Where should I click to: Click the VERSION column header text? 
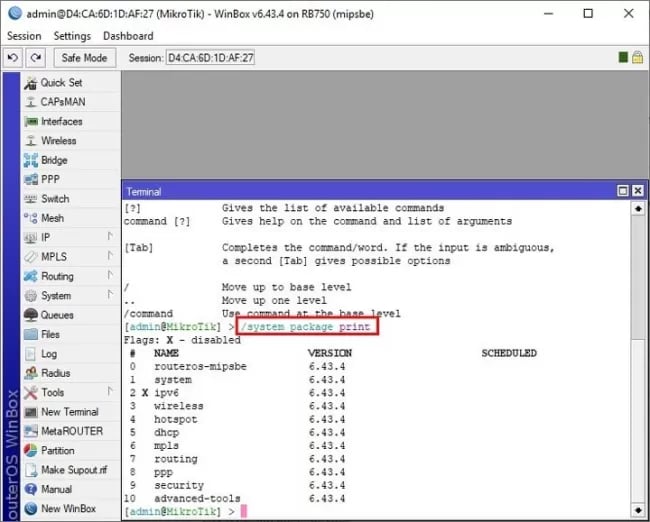tap(330, 353)
